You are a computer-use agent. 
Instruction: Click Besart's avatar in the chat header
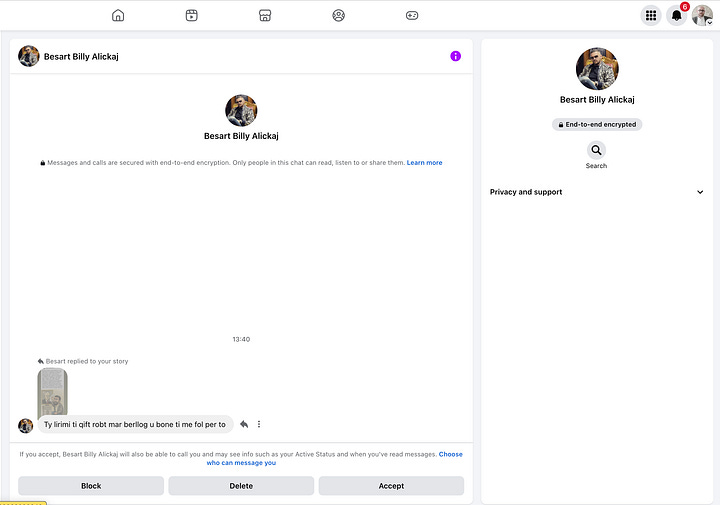(x=28, y=56)
